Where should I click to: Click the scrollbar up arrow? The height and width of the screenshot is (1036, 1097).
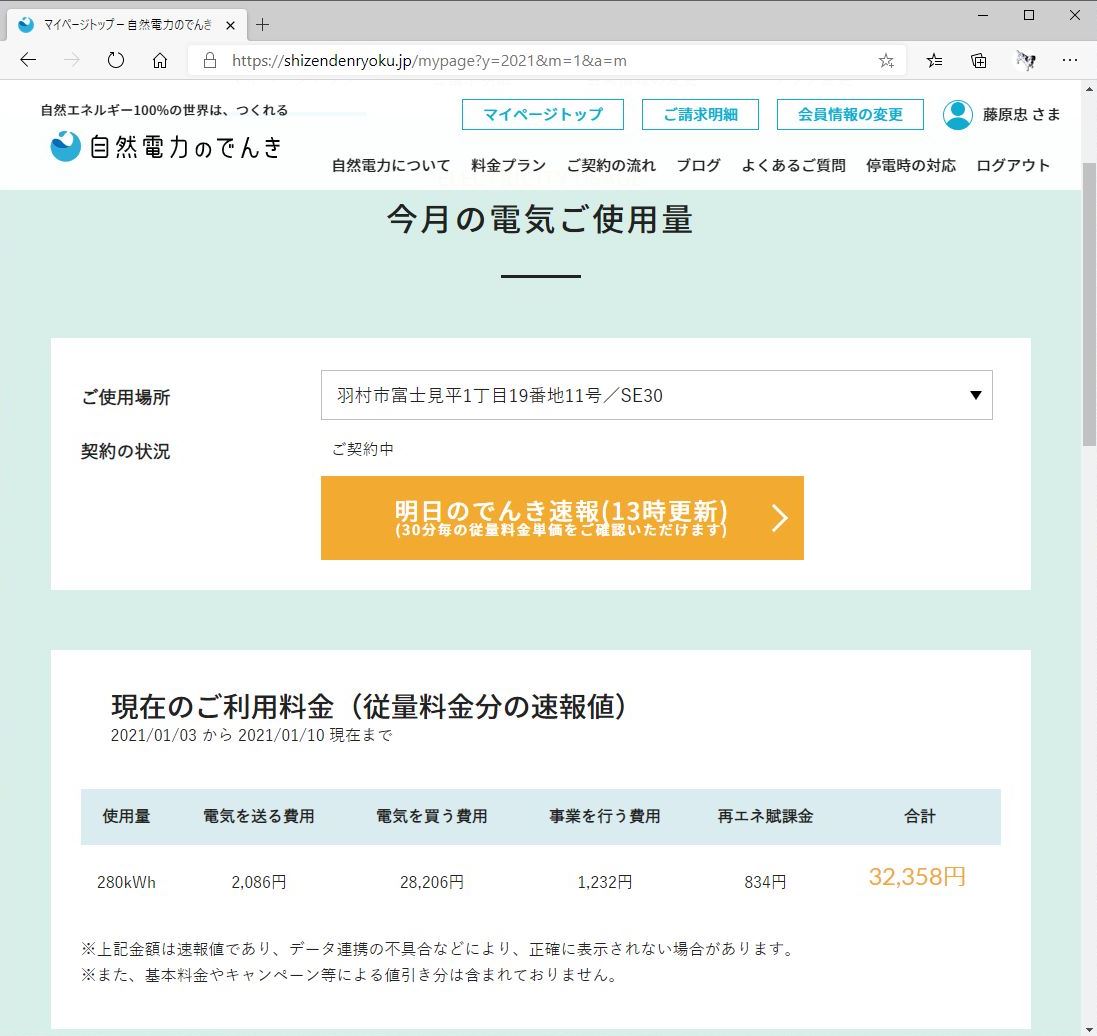pyautogui.click(x=1089, y=90)
